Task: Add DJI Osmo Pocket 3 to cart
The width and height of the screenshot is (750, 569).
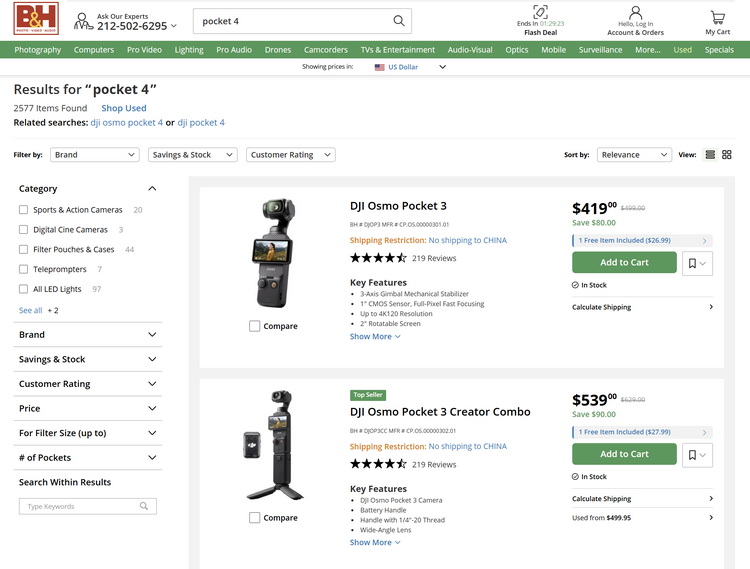Action: [624, 263]
